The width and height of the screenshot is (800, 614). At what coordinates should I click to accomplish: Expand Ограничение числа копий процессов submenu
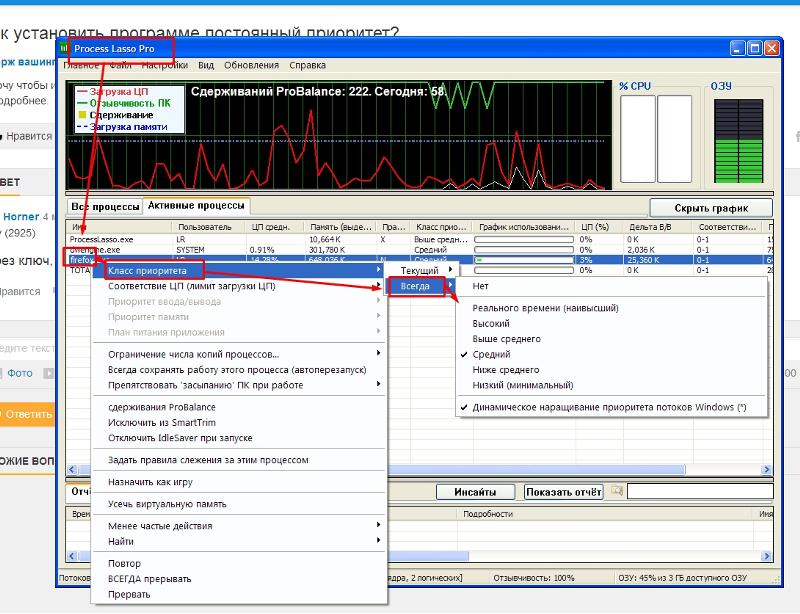coord(239,354)
